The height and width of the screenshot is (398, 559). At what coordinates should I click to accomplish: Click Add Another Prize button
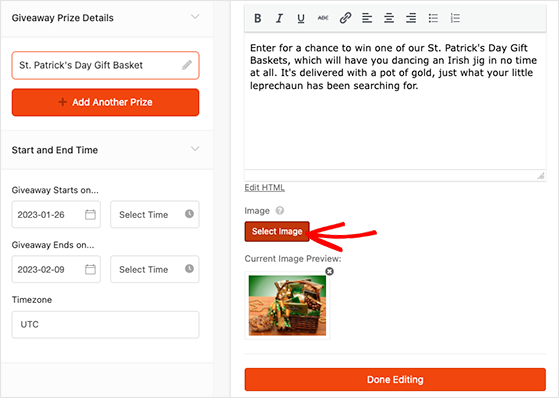[x=106, y=102]
